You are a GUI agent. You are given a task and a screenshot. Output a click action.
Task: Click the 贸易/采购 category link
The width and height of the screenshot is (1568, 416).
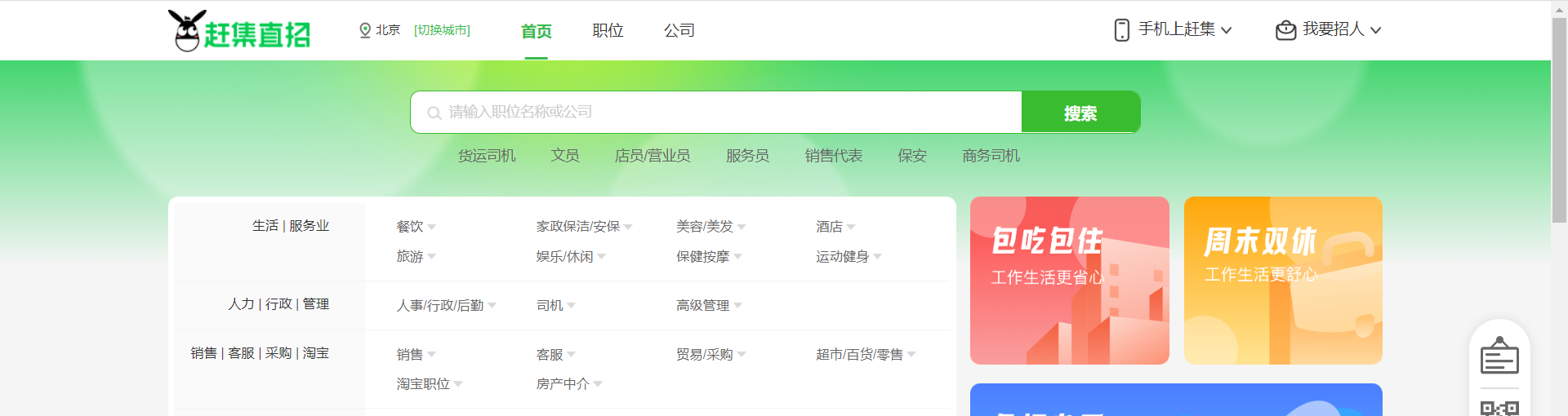704,354
